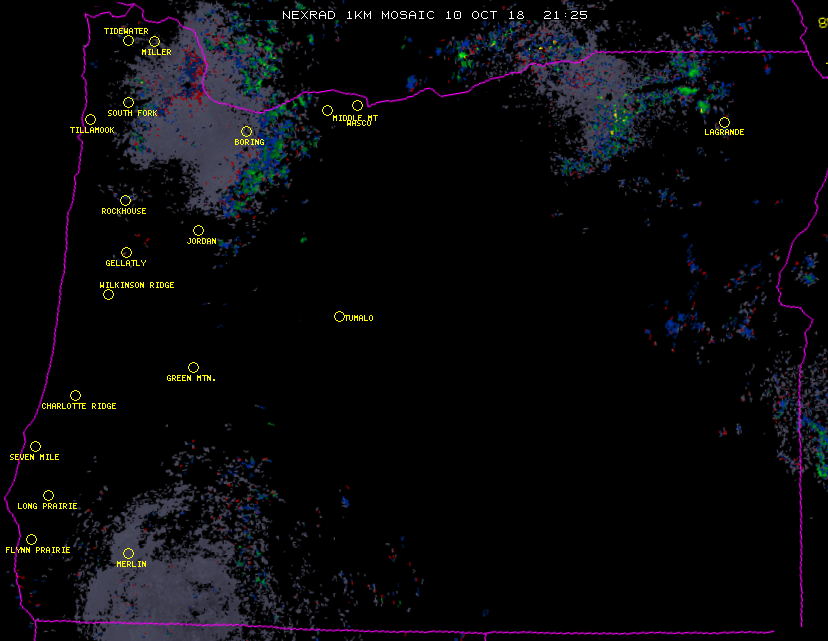Click the Wasco station circle marker

pos(357,106)
